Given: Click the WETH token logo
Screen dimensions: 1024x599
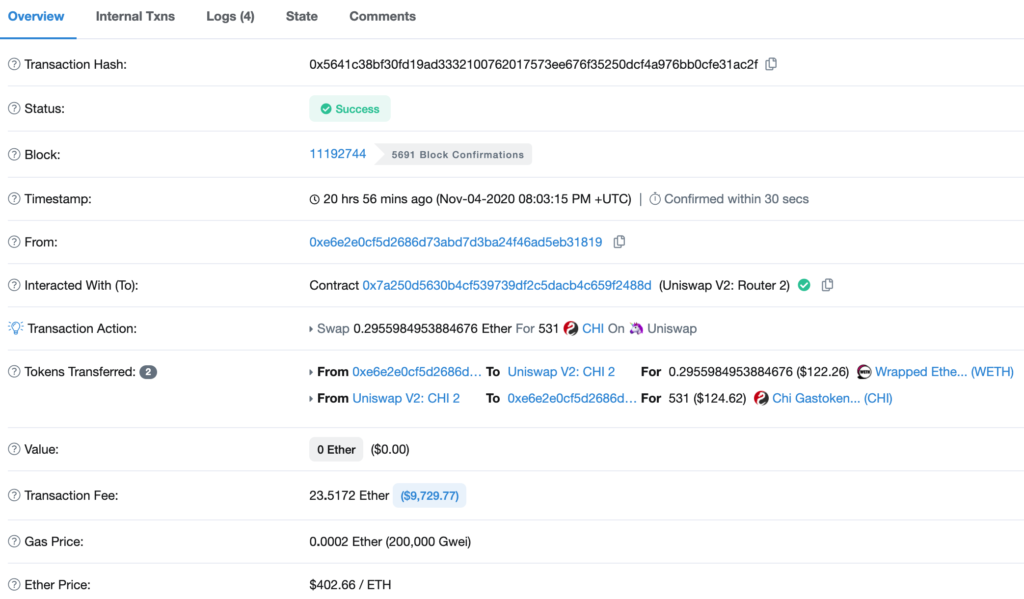Looking at the screenshot, I should pyautogui.click(x=864, y=372).
